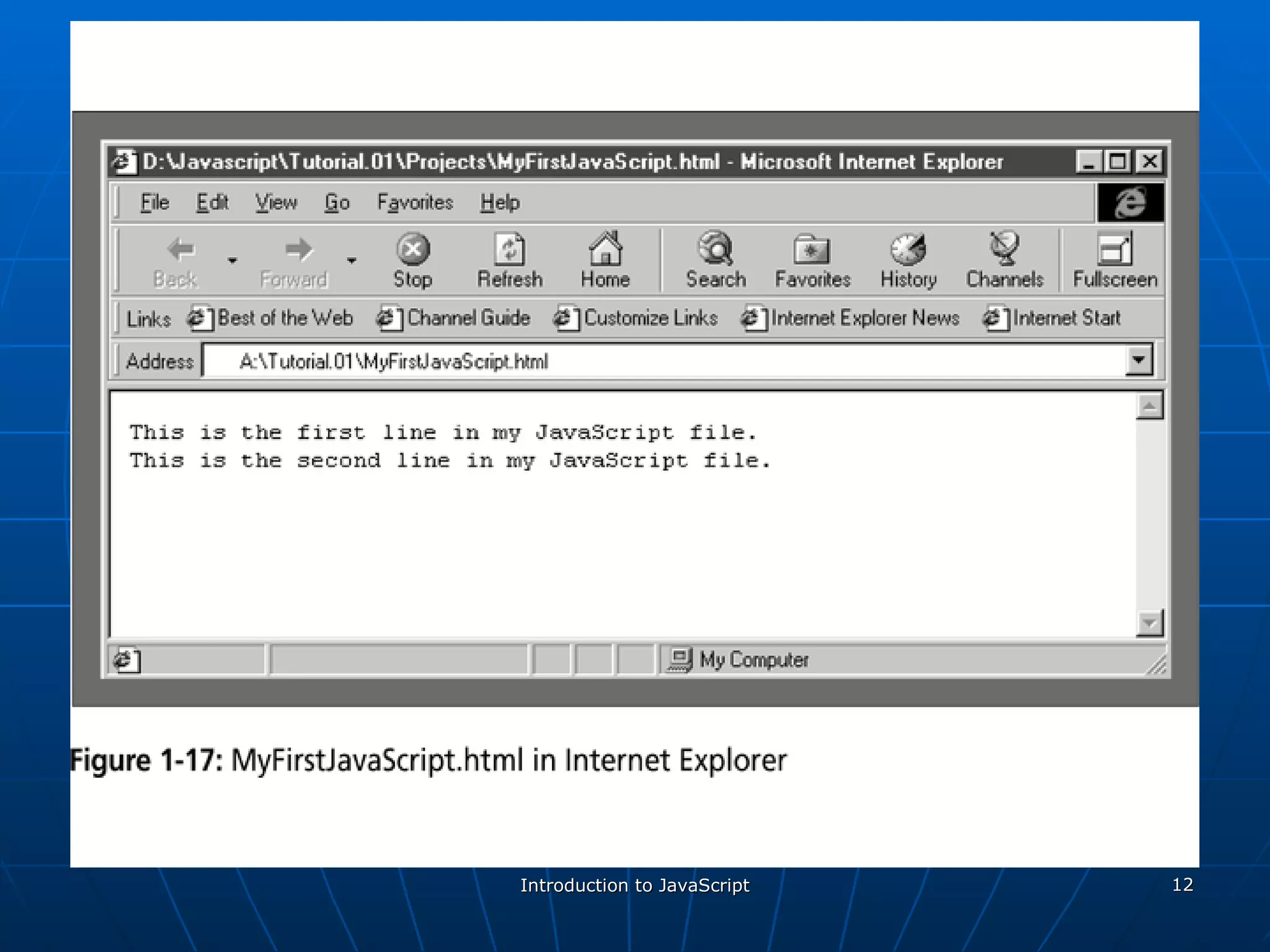The height and width of the screenshot is (952, 1270).
Task: Open the Help menu
Action: [x=500, y=203]
